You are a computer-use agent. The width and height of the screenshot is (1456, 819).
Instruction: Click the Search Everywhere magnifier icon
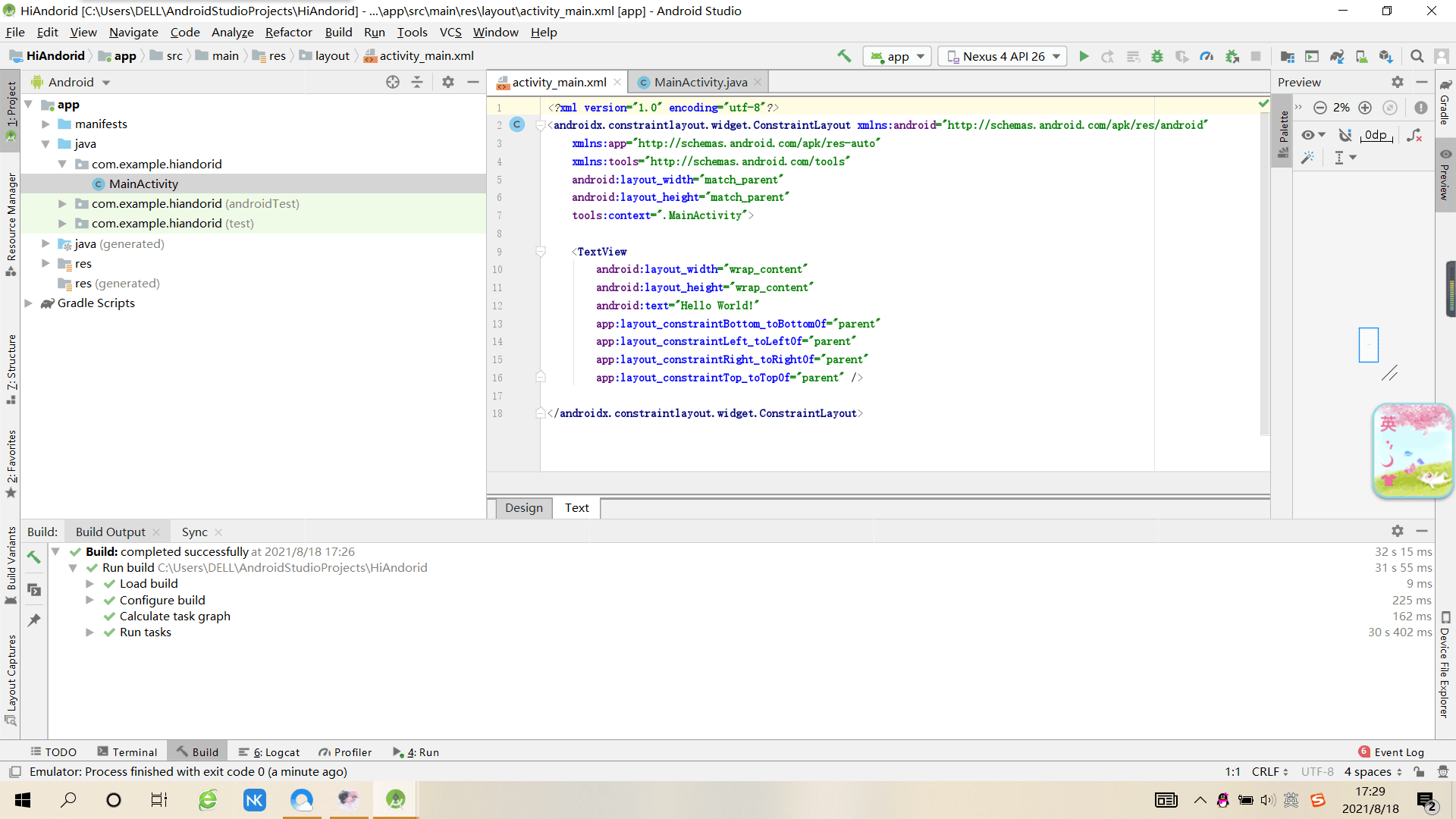(1417, 56)
